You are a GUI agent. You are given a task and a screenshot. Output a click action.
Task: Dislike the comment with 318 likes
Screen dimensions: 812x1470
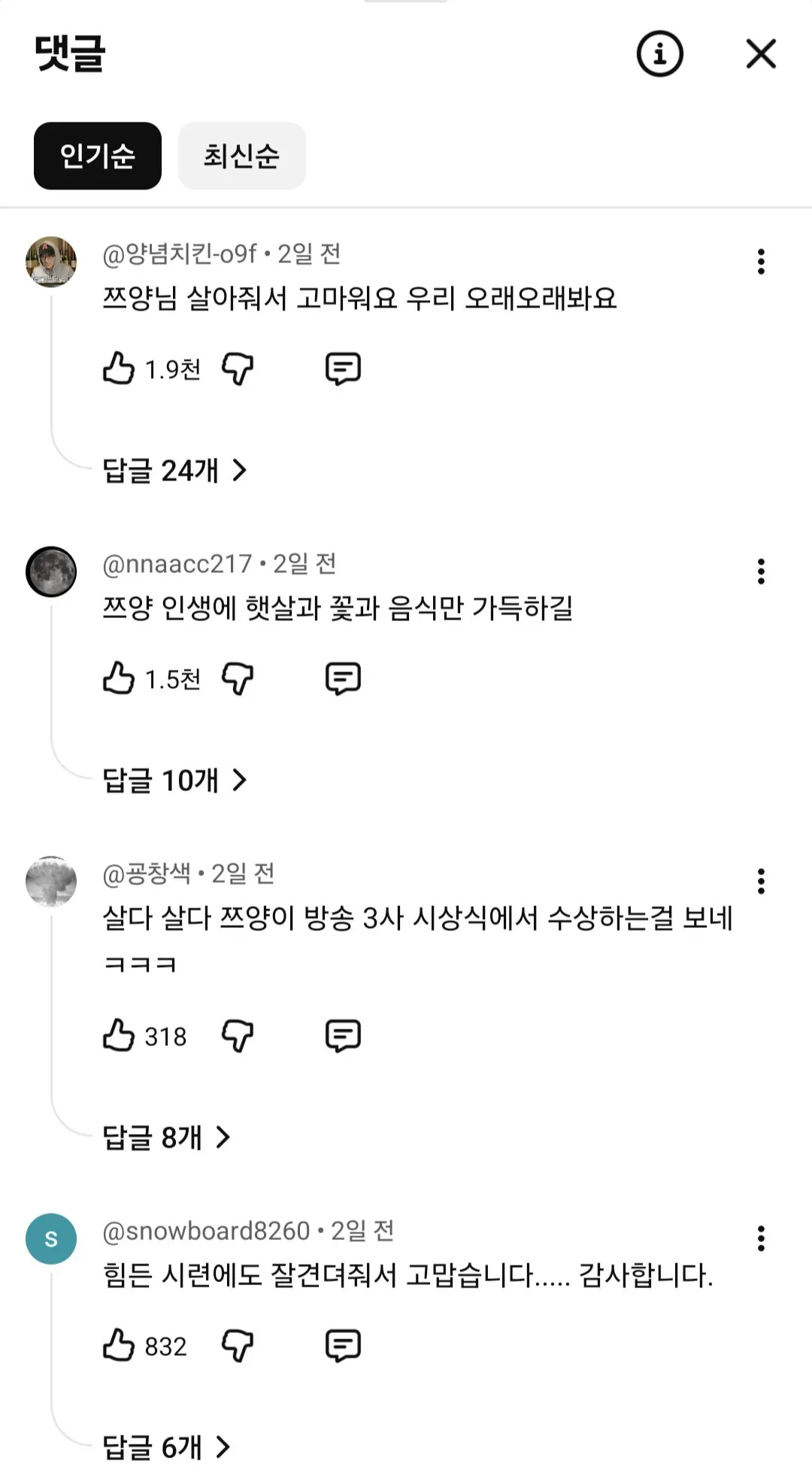click(x=238, y=1035)
